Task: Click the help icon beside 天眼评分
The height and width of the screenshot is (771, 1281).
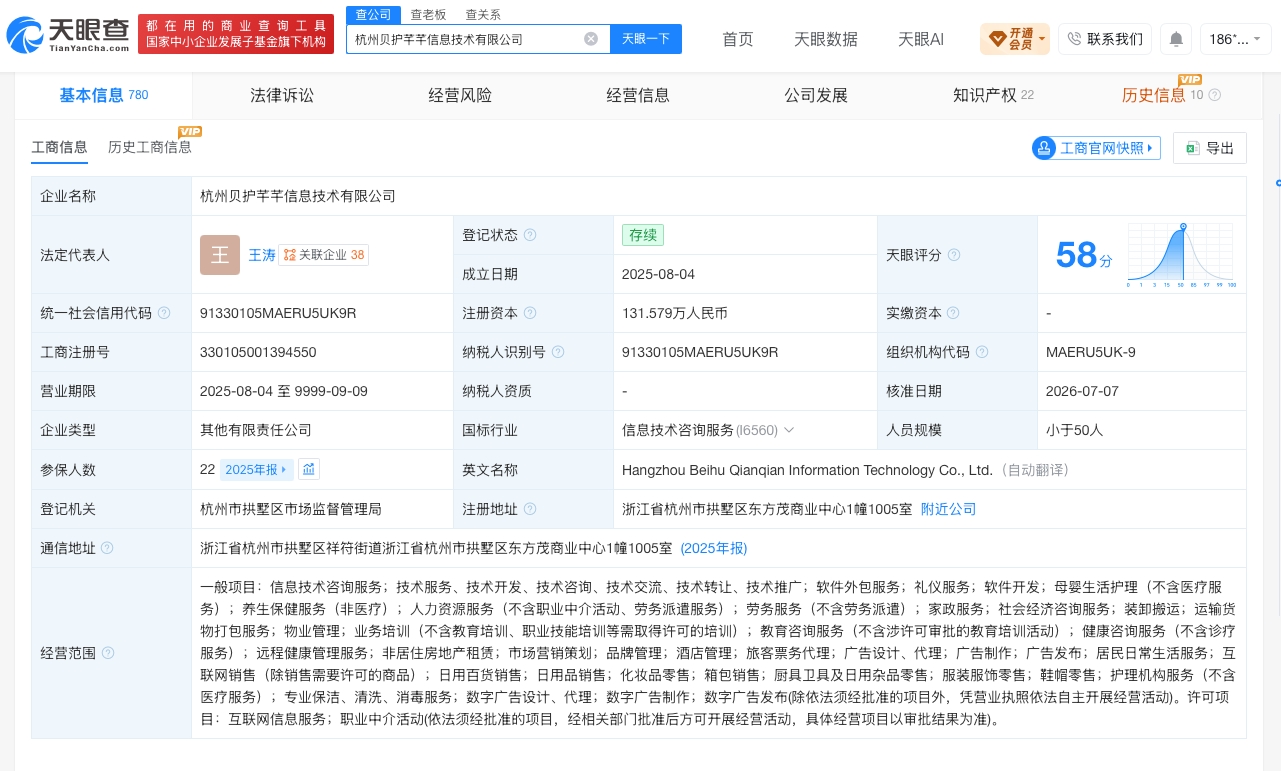Action: tap(954, 255)
